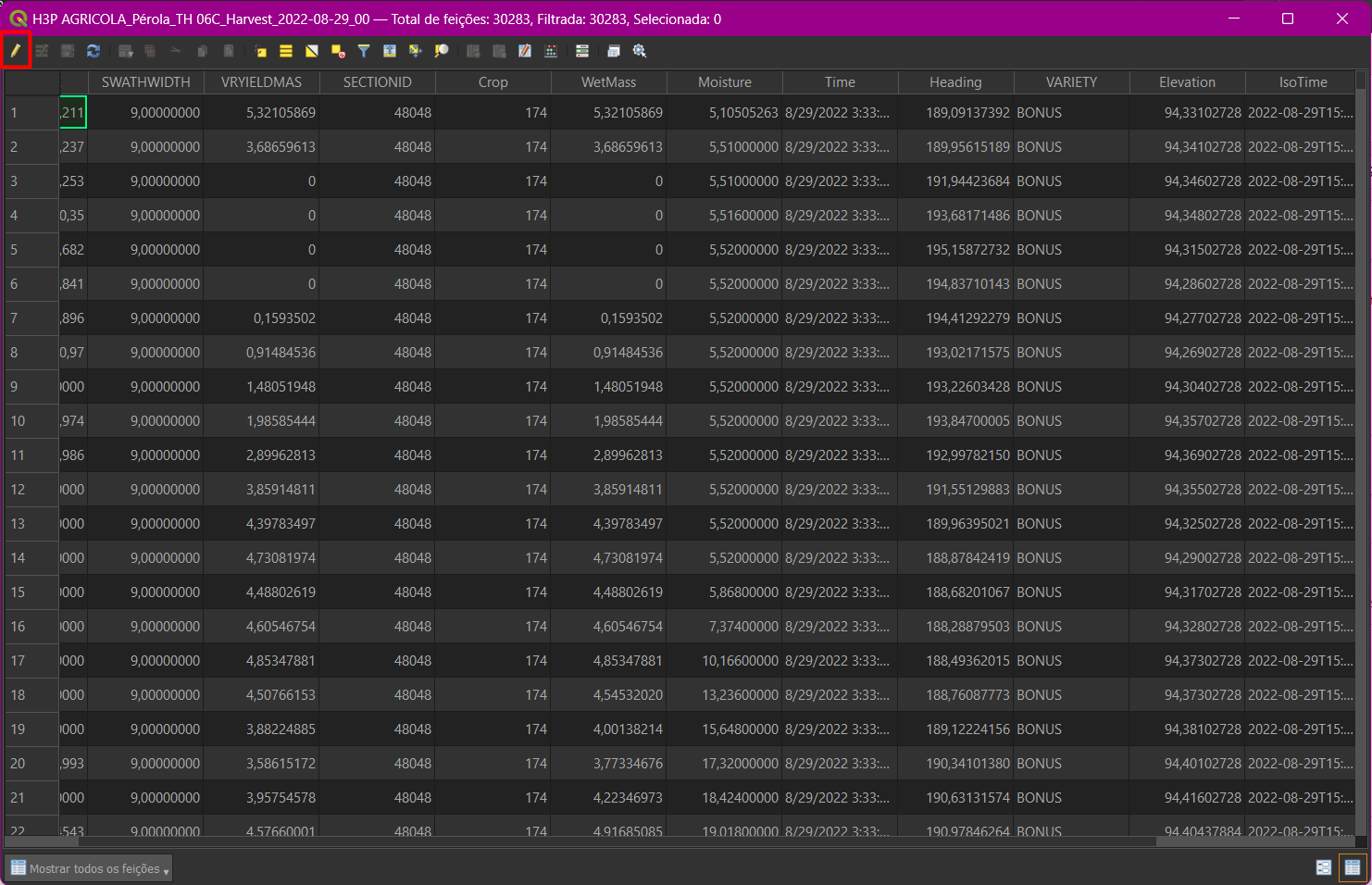Cut selected rows to clipboard
Screen dimensions: 1372x885
coord(175,51)
